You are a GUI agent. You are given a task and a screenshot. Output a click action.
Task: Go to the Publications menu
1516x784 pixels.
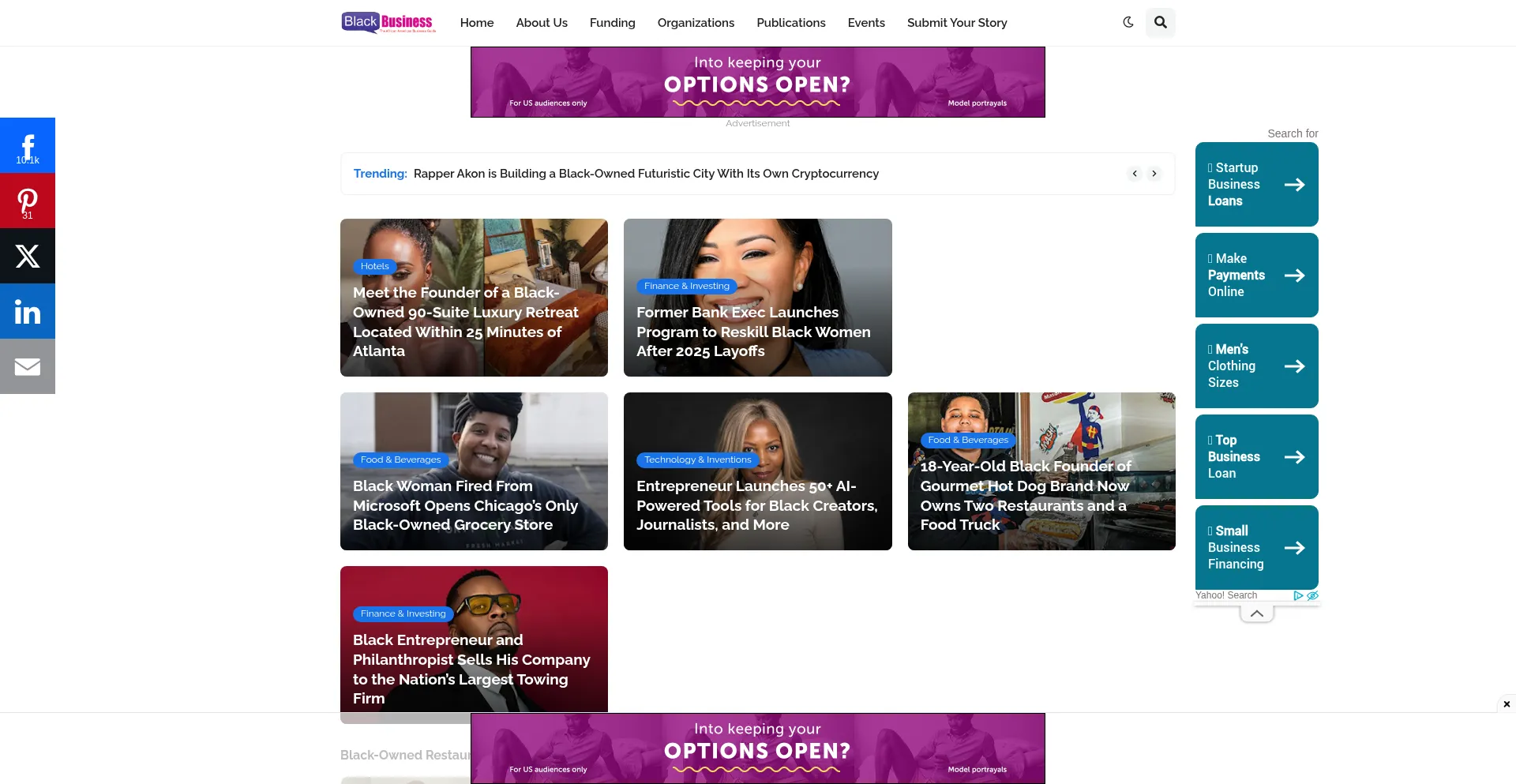(790, 23)
